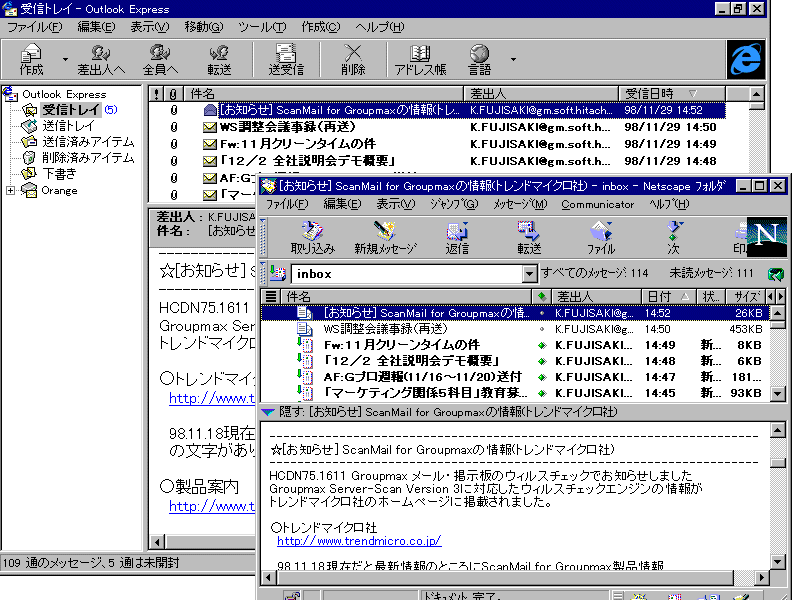This screenshot has width=800, height=600.
Task: Click the Internet Explorer logo in Outlook Express
Action: click(x=746, y=59)
